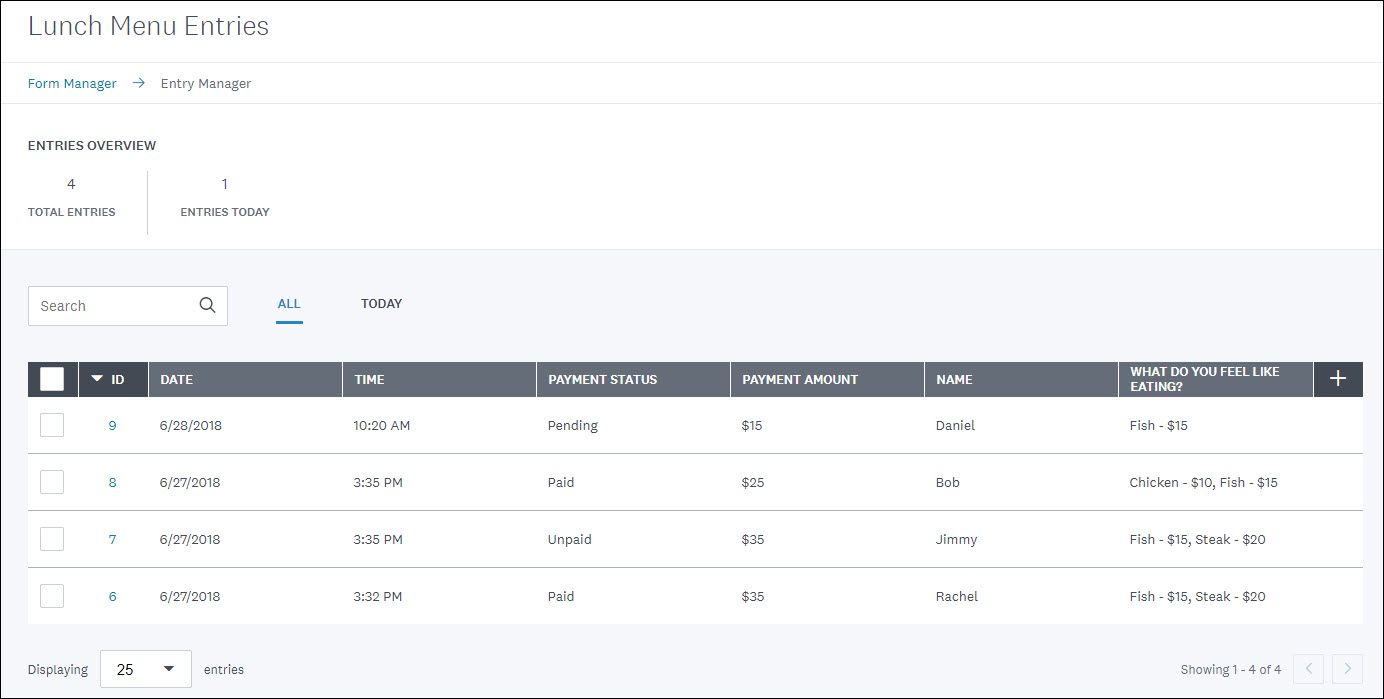Check the checkbox next to Rachel's row
The width and height of the screenshot is (1384, 699).
[51, 595]
